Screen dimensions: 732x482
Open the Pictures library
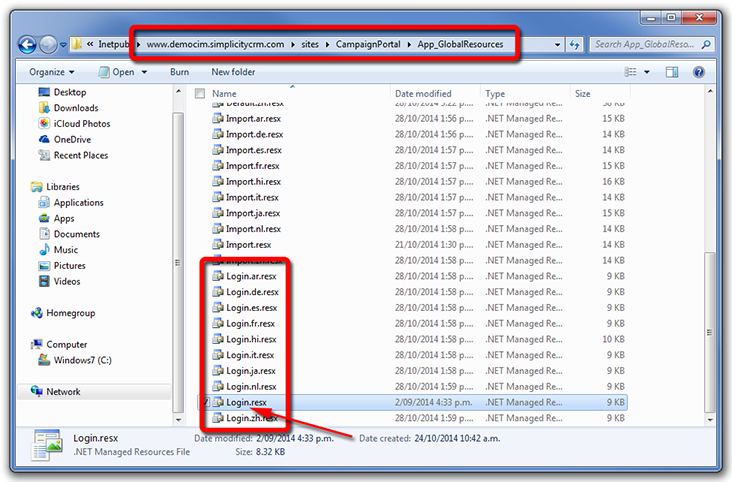62,266
